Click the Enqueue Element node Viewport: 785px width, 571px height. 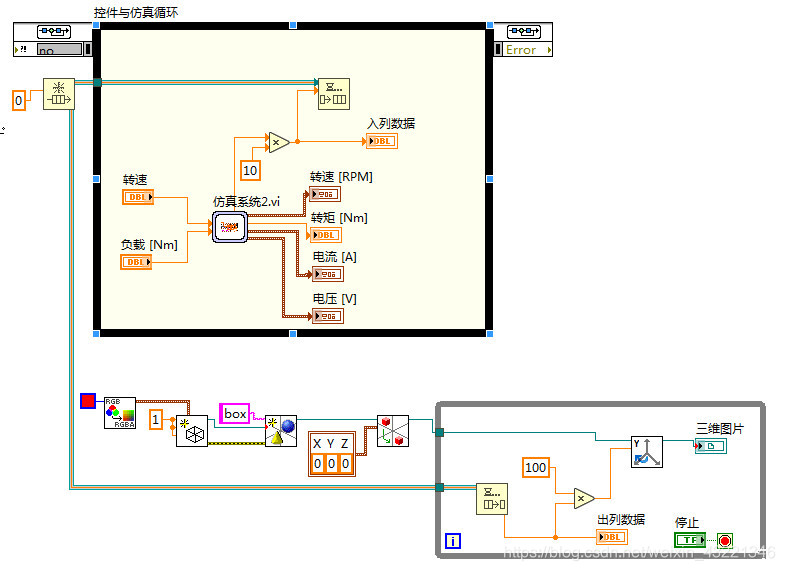point(334,94)
